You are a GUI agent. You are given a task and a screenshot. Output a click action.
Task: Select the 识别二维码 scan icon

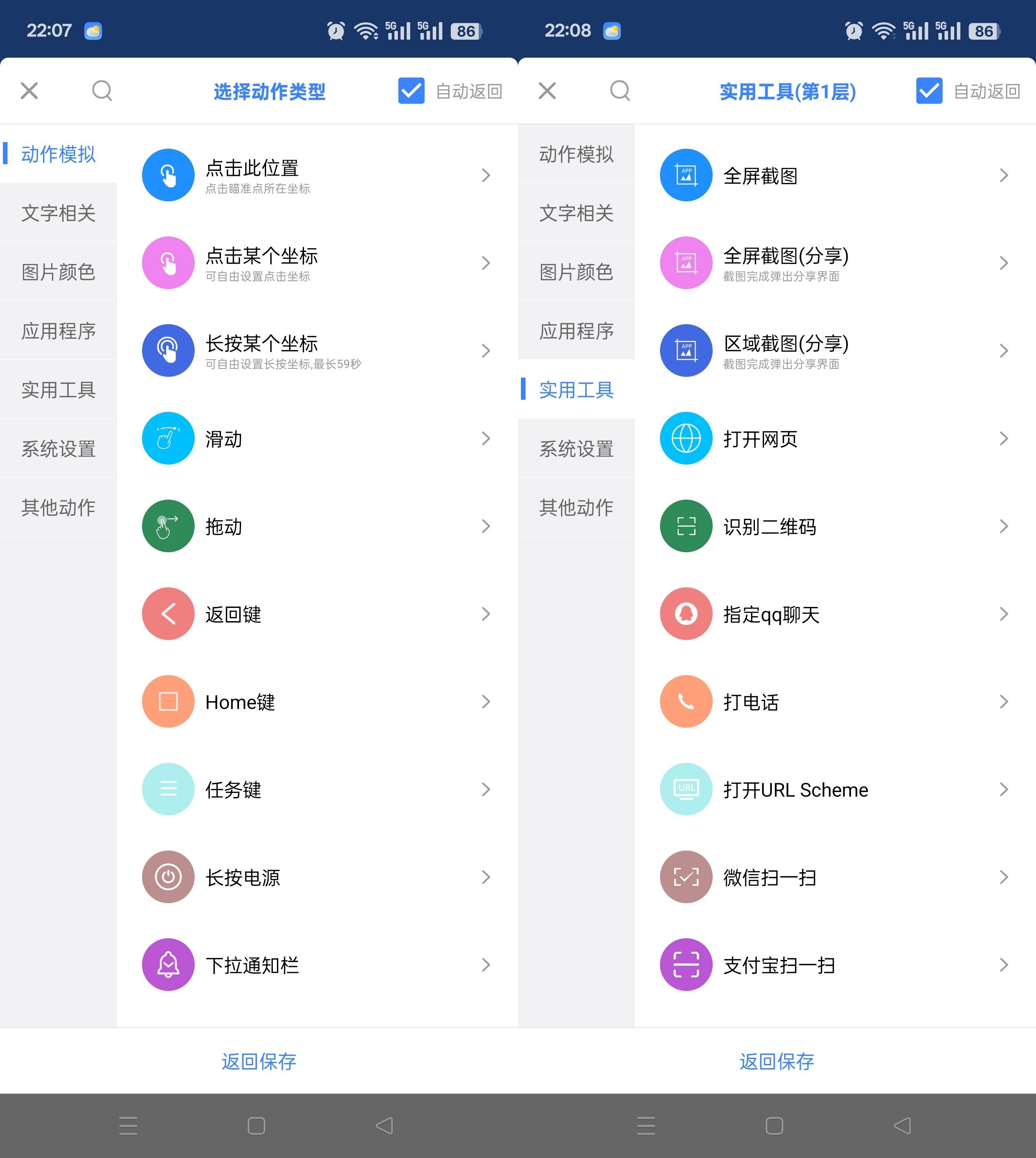pos(686,526)
